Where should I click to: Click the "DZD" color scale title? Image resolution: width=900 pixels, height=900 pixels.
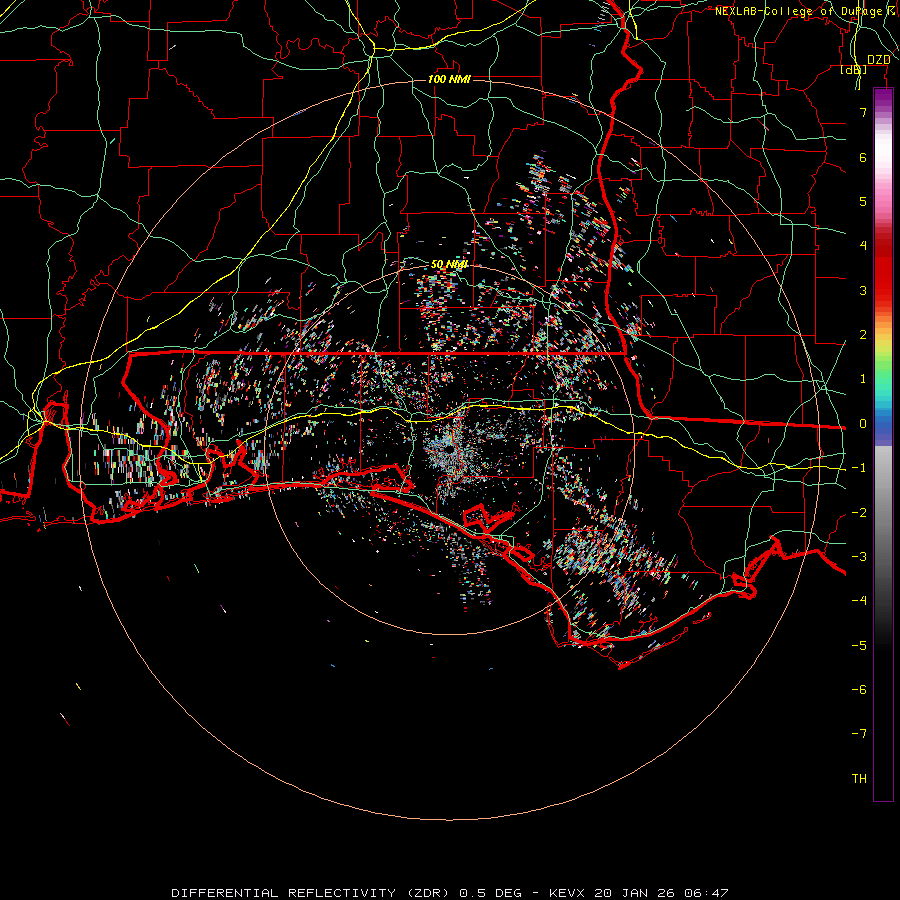pos(878,60)
